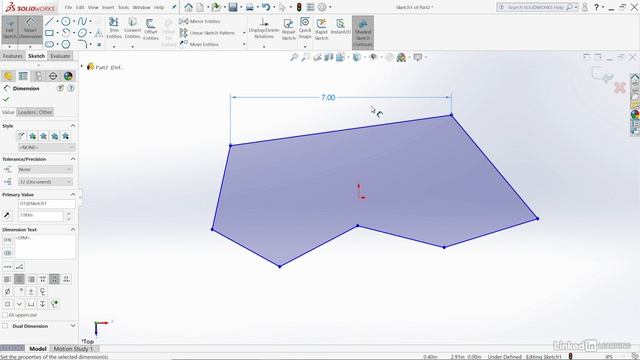
Task: Click the Save icon
Action: pos(233,7)
